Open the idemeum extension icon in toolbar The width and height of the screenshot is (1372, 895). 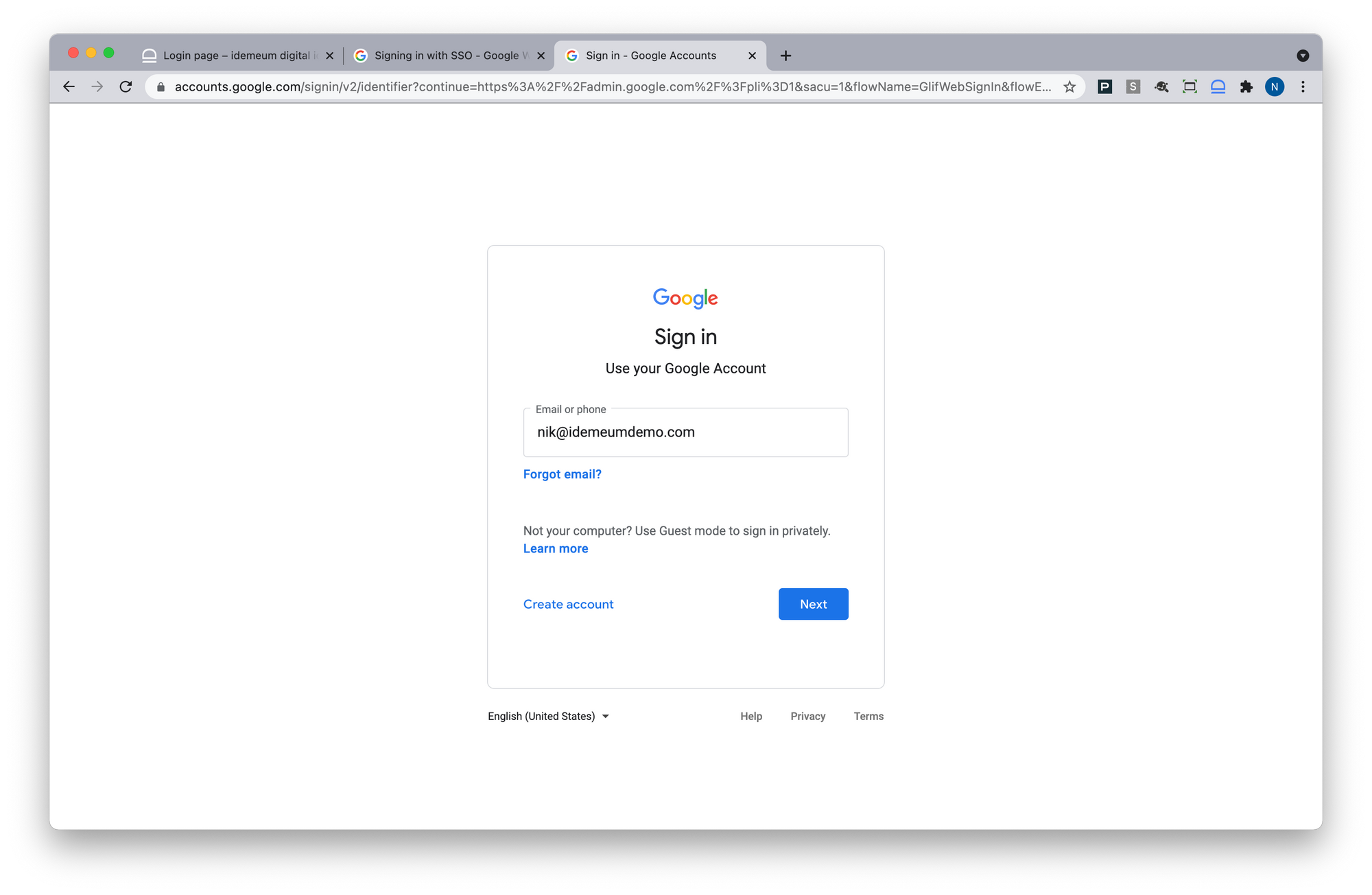(1218, 86)
